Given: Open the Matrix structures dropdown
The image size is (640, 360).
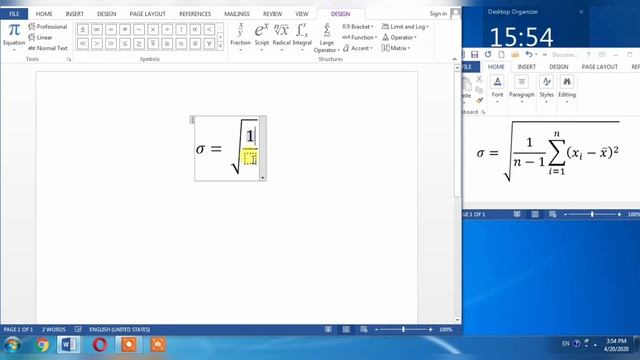Looking at the screenshot, I should pyautogui.click(x=396, y=48).
